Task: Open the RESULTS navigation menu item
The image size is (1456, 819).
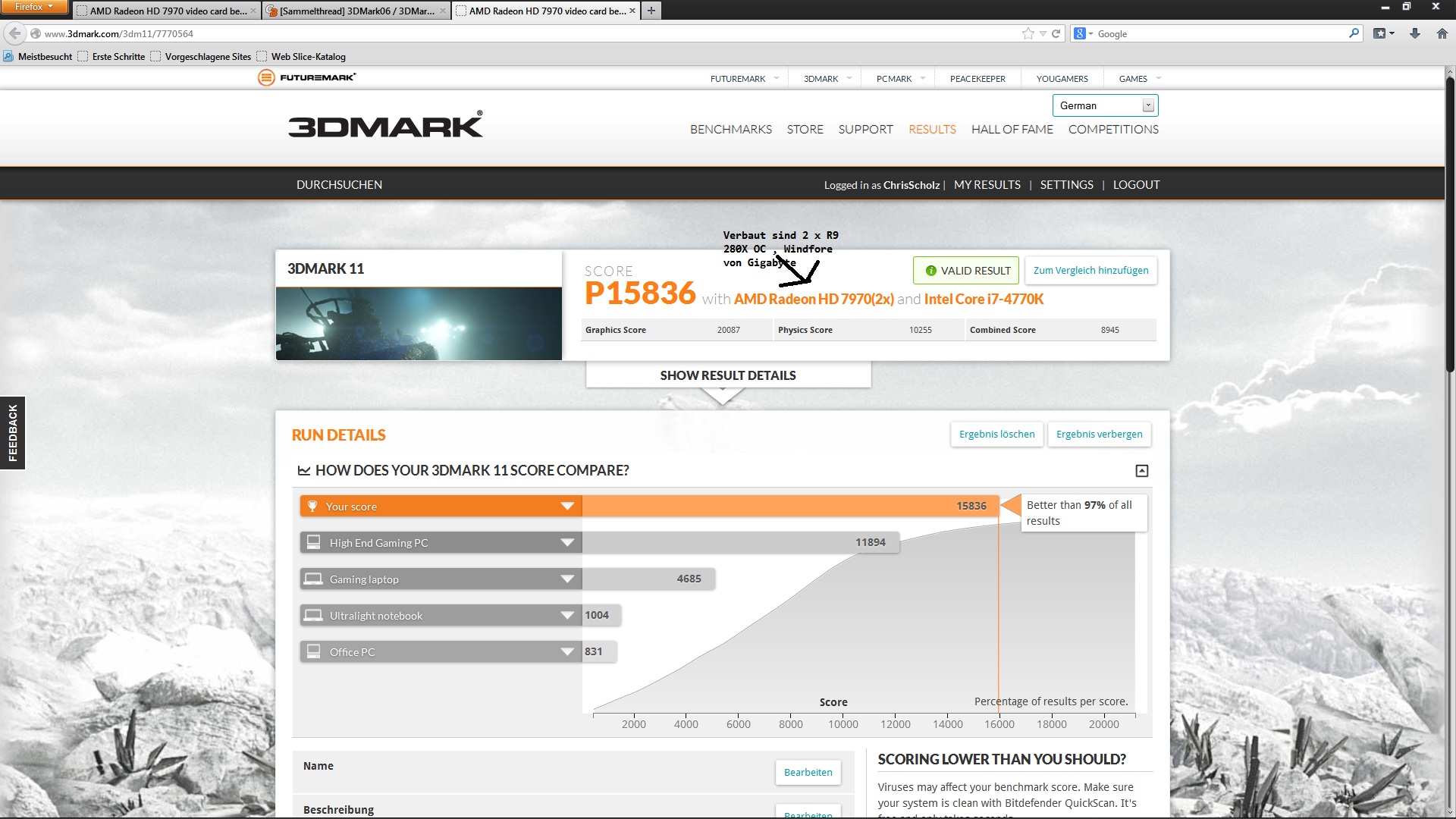Action: [x=932, y=130]
